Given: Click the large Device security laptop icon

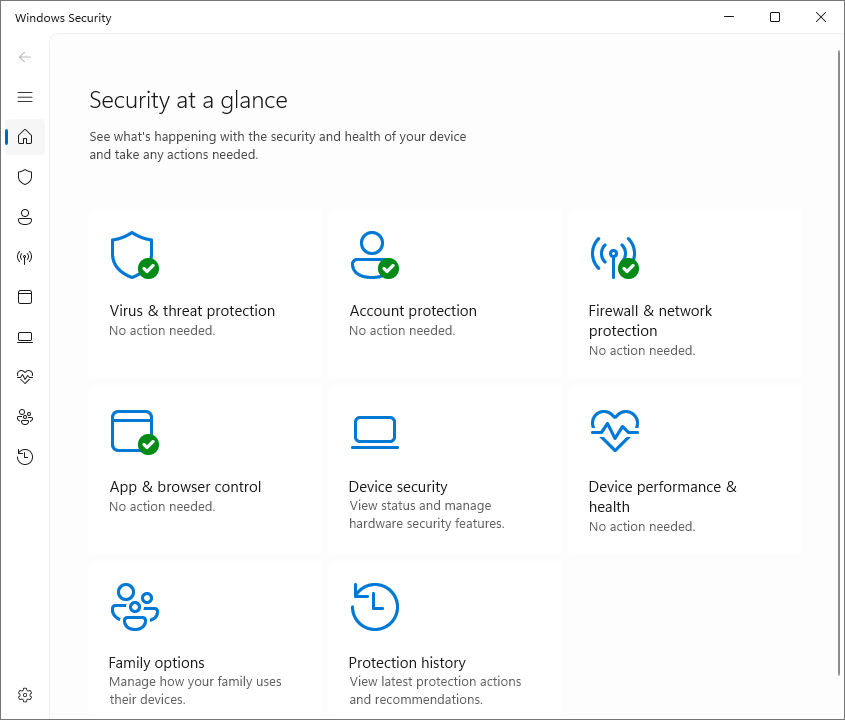Looking at the screenshot, I should pyautogui.click(x=375, y=432).
